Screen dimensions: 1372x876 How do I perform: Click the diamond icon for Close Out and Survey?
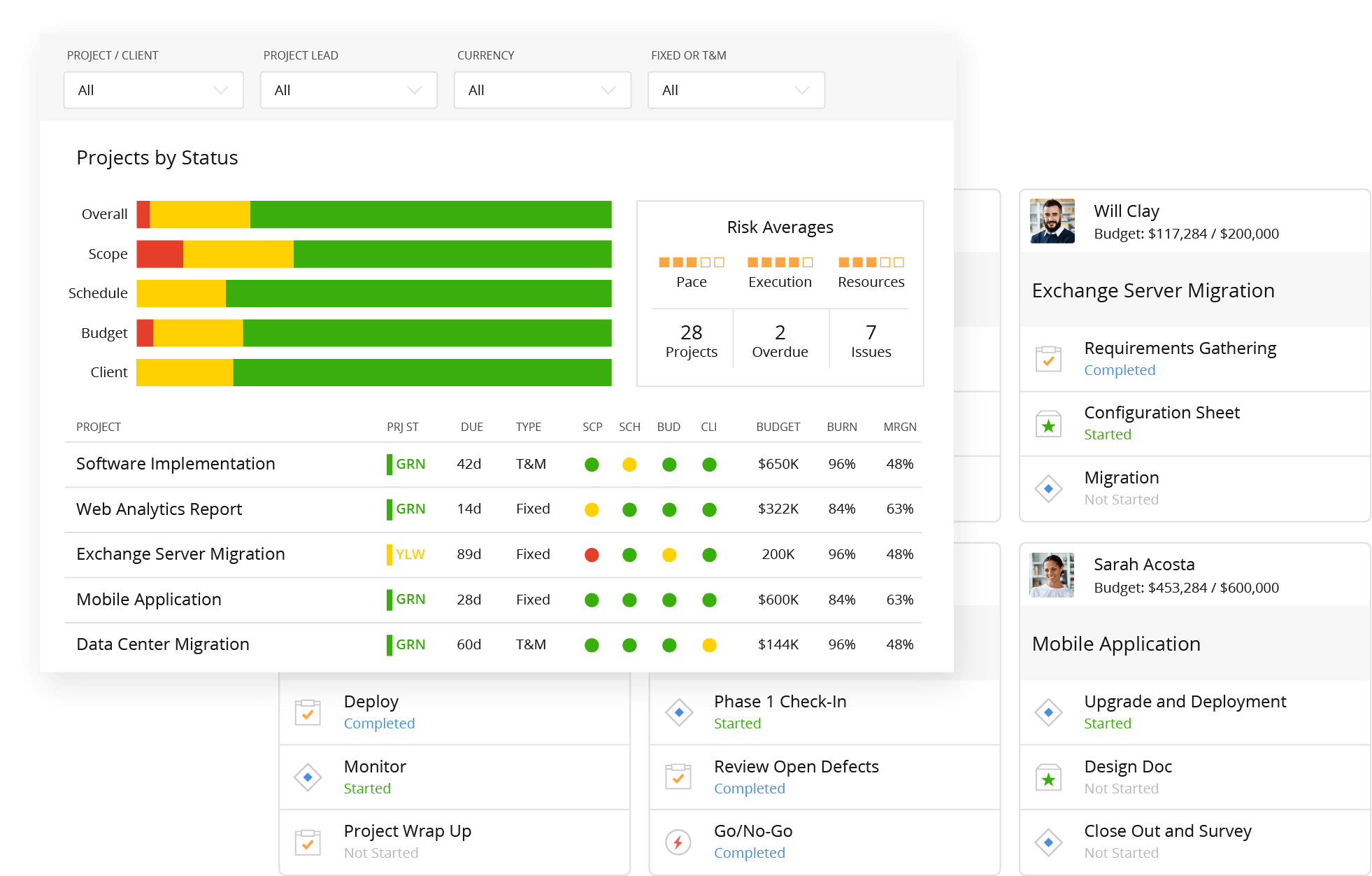pos(1048,841)
